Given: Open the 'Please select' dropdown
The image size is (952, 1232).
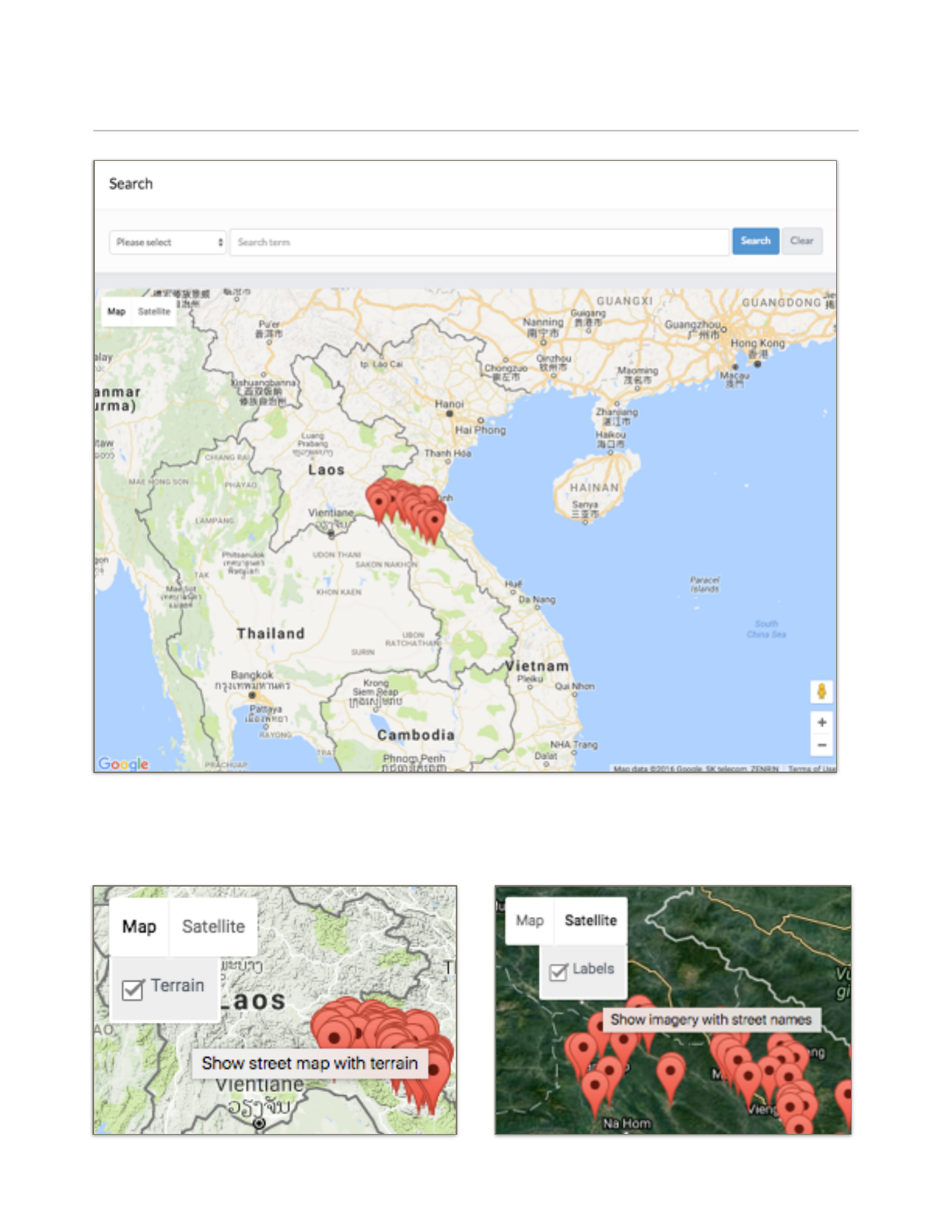Looking at the screenshot, I should (167, 242).
